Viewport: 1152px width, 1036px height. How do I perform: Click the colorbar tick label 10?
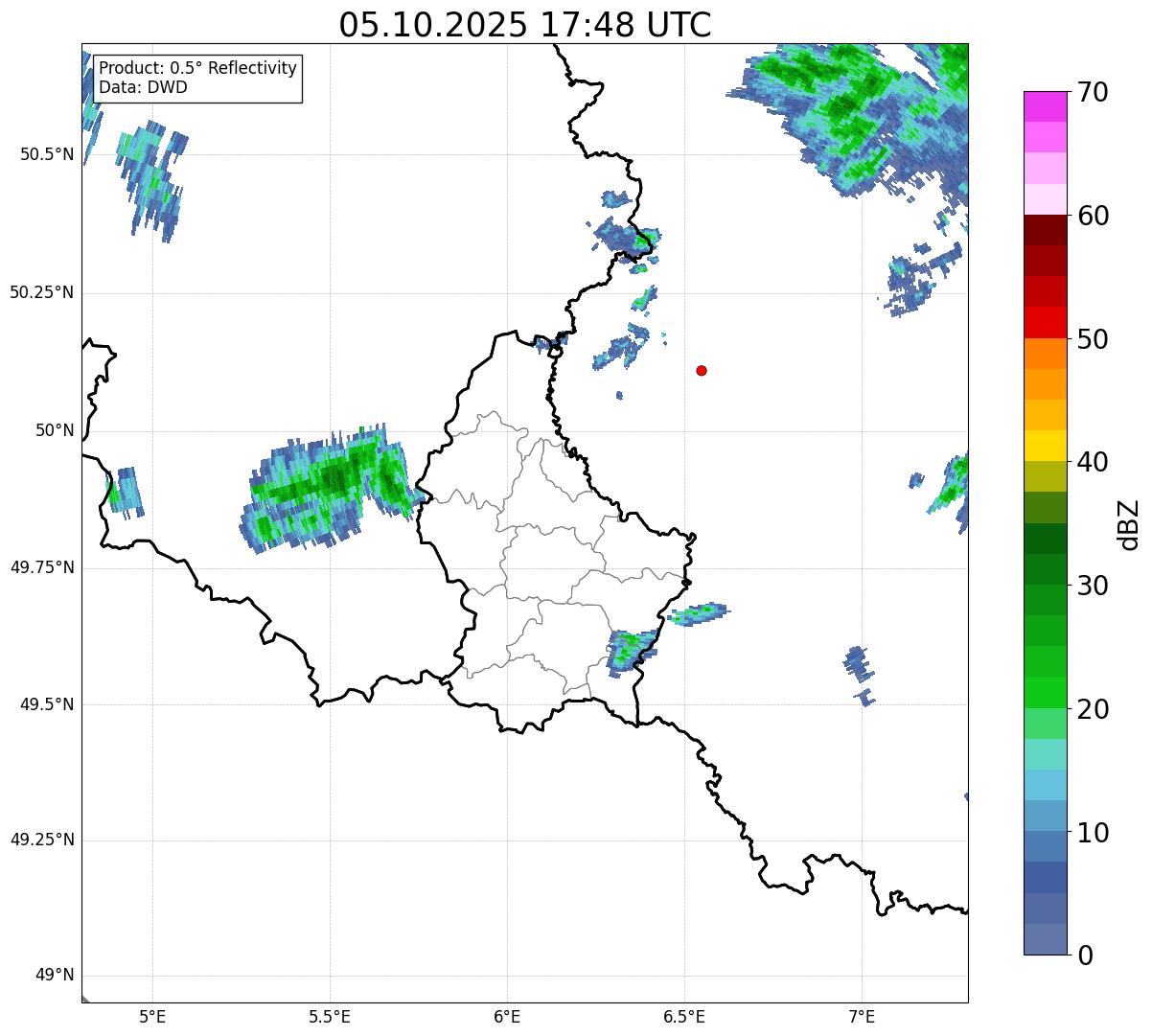(1093, 832)
